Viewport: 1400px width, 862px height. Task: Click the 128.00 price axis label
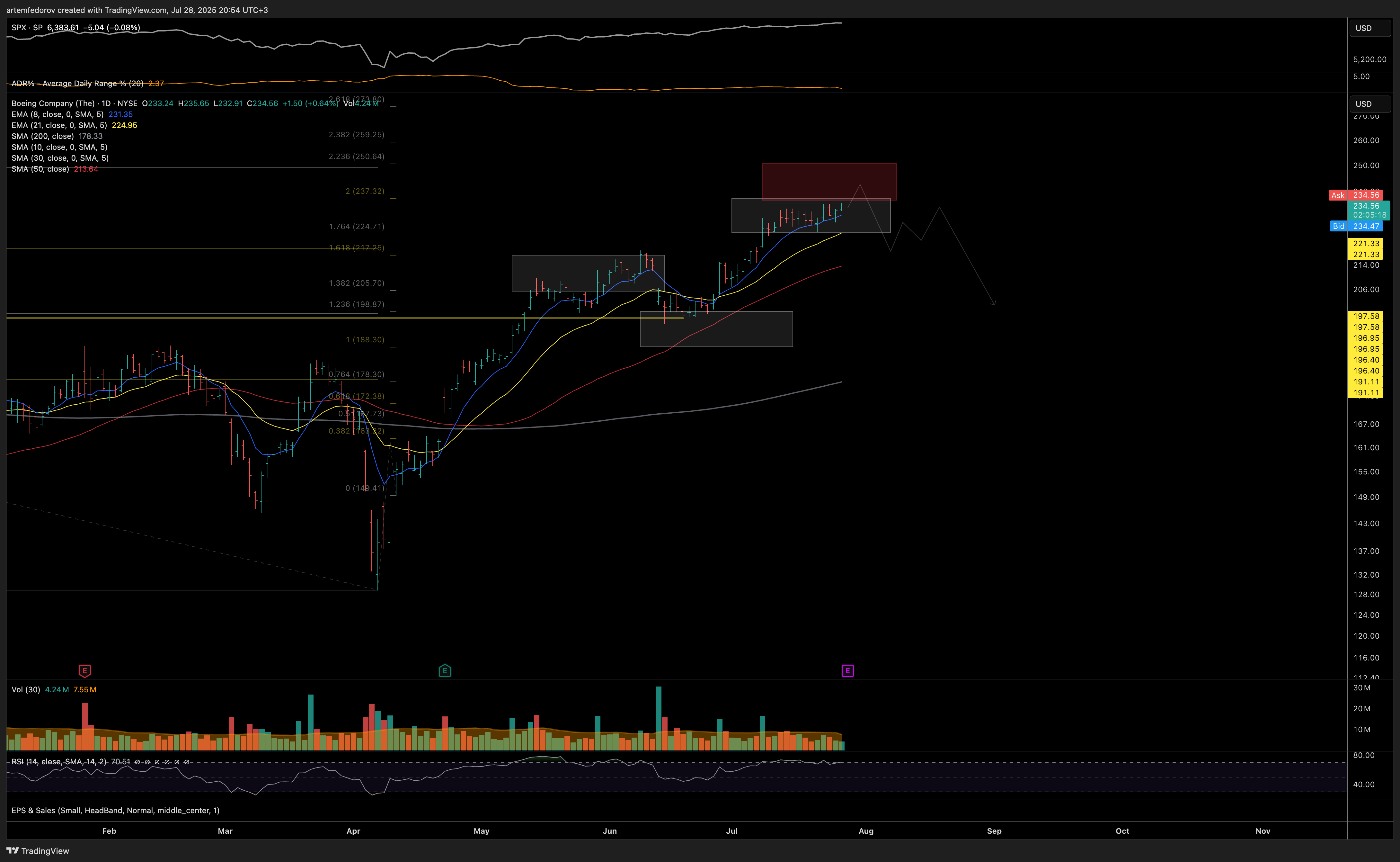coord(1366,594)
